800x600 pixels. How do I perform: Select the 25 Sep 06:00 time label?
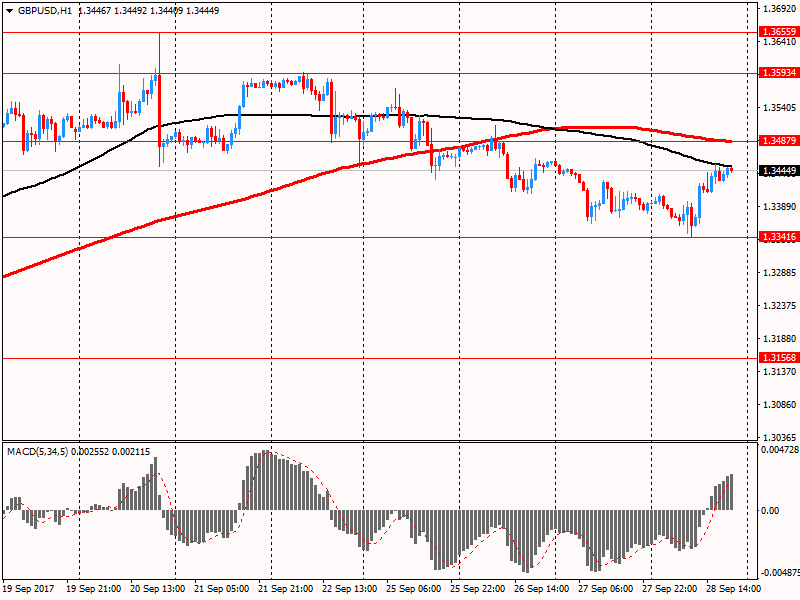click(x=414, y=589)
